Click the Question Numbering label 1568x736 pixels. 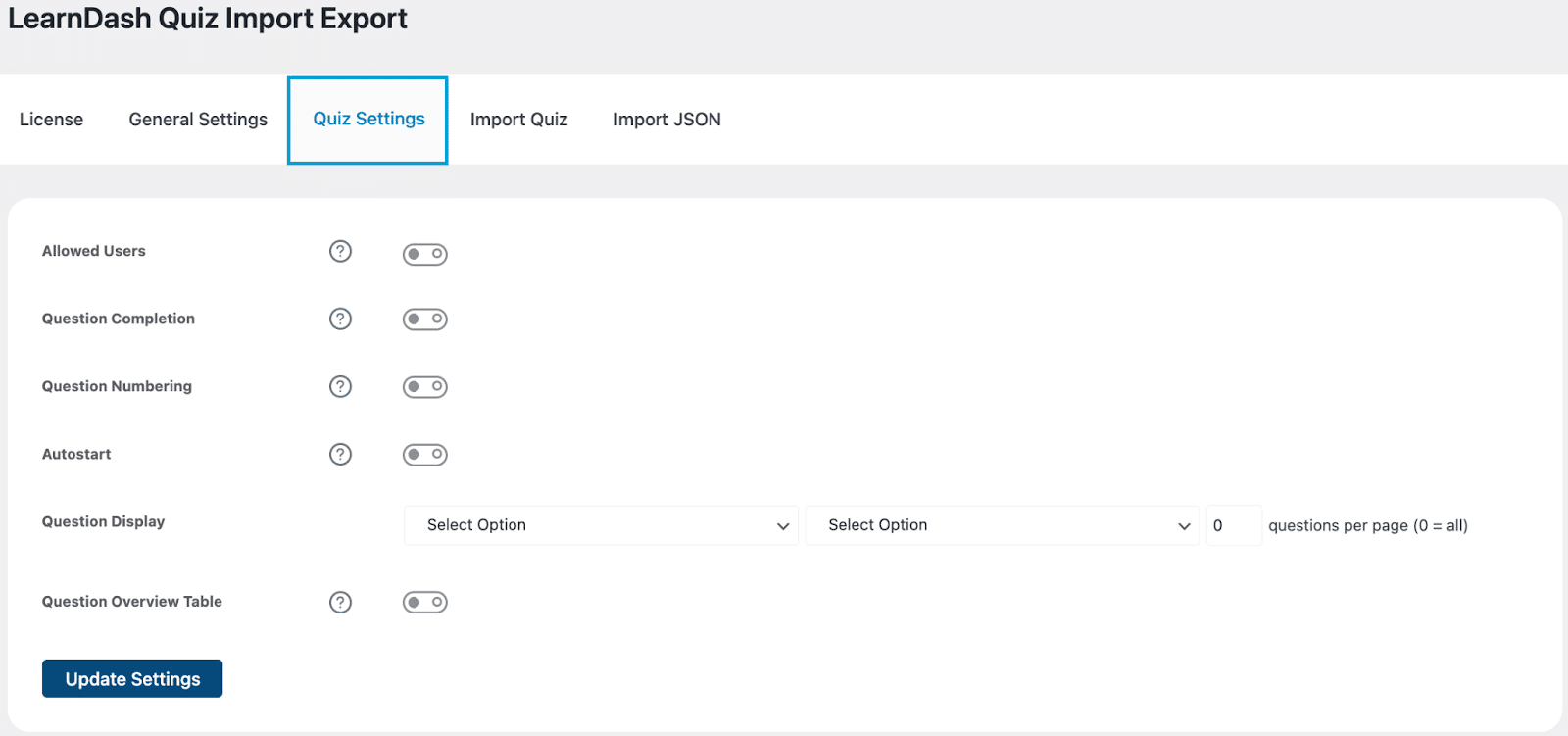[117, 386]
